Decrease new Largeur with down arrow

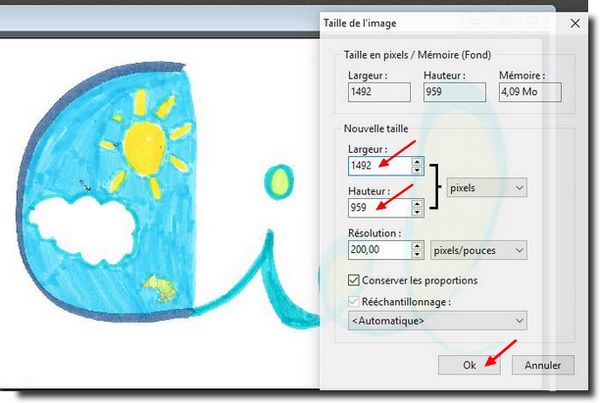(417, 170)
